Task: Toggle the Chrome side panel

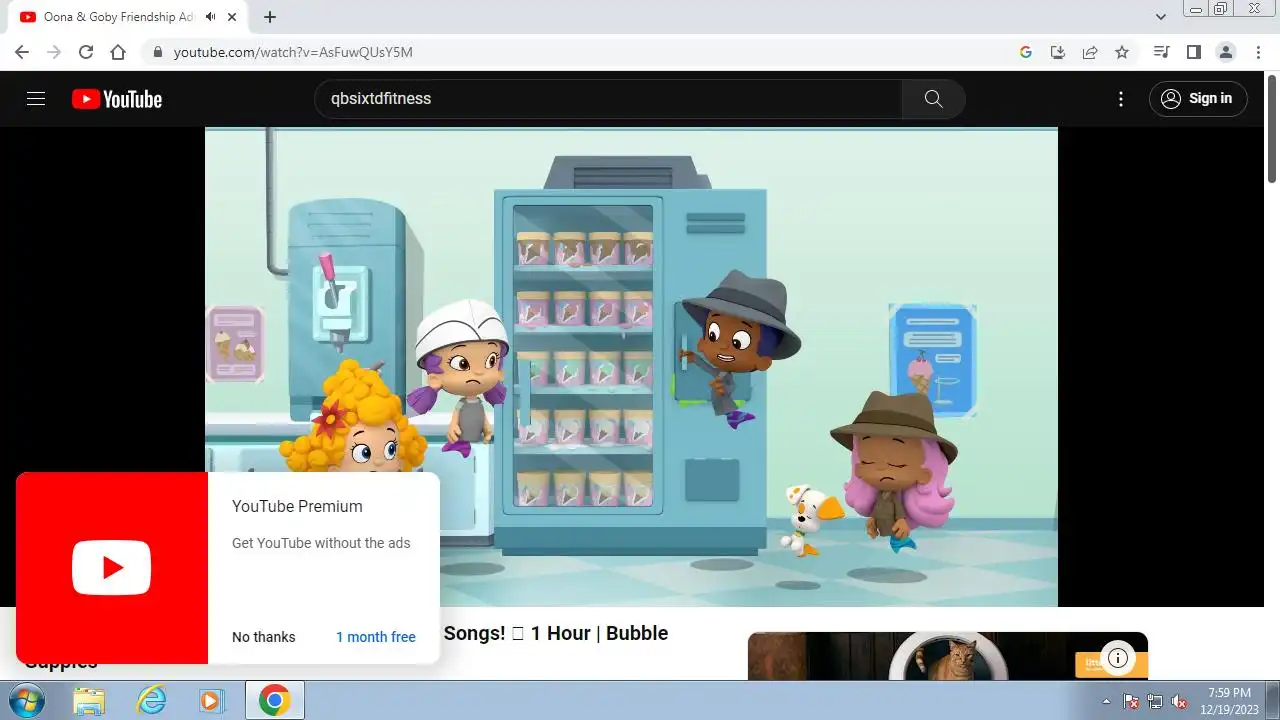Action: pyautogui.click(x=1193, y=52)
